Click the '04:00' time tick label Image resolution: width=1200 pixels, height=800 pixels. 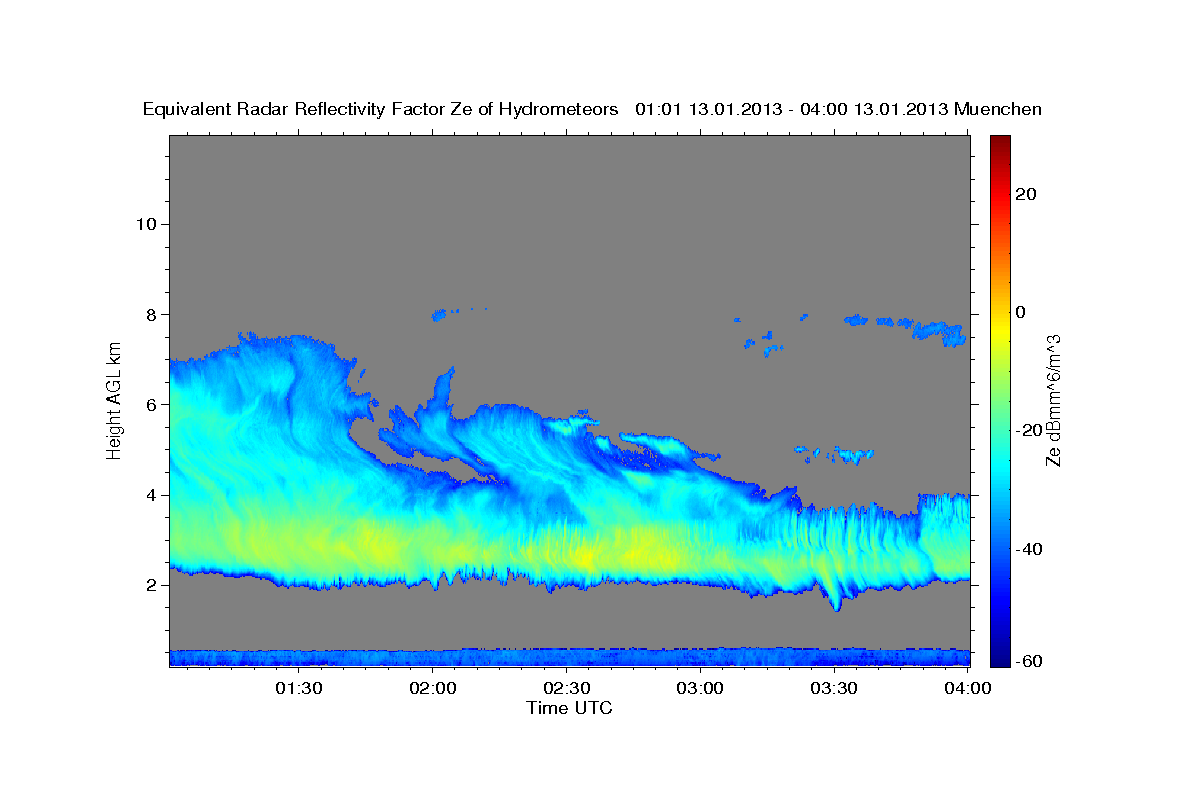click(x=967, y=688)
